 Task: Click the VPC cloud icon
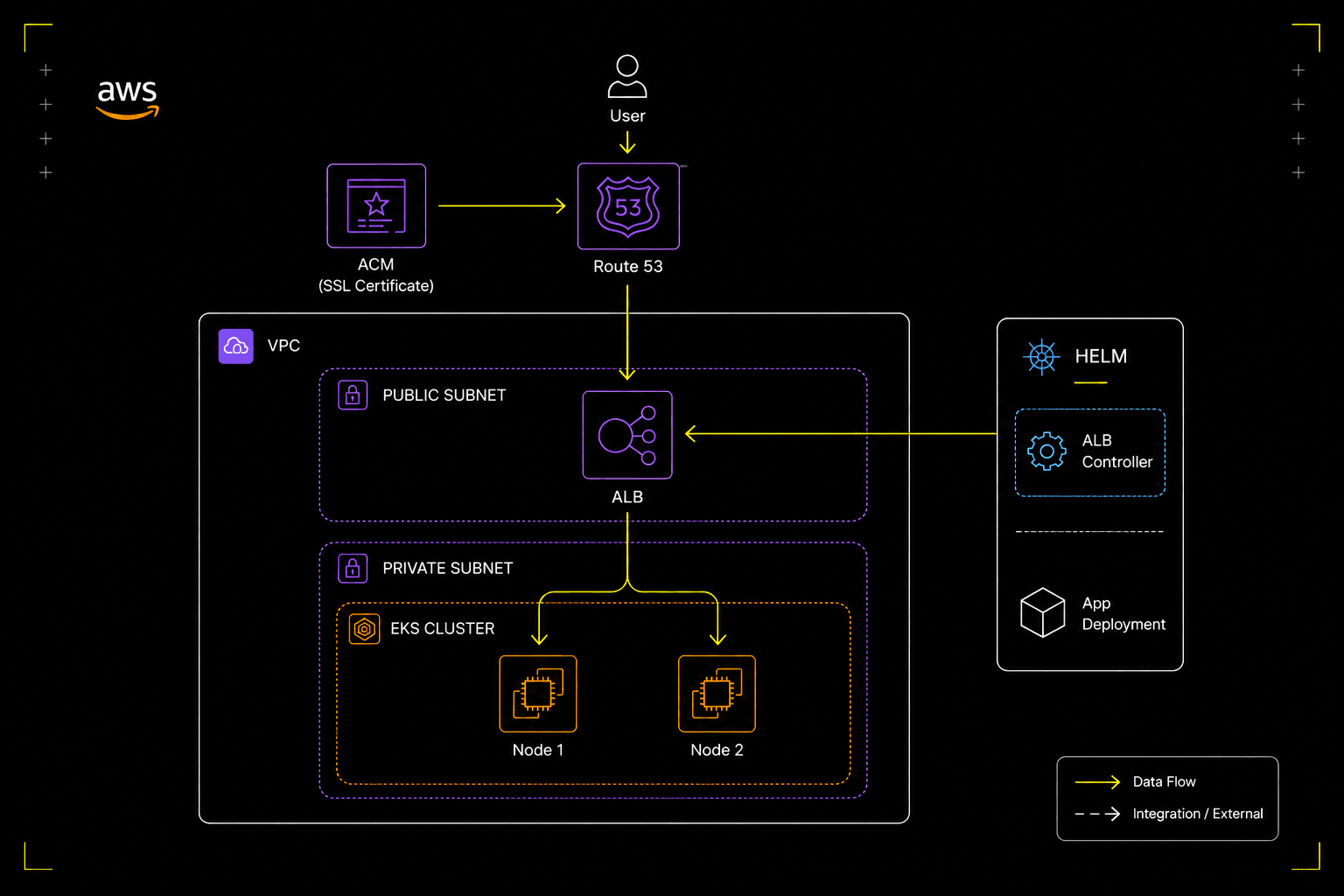point(236,346)
